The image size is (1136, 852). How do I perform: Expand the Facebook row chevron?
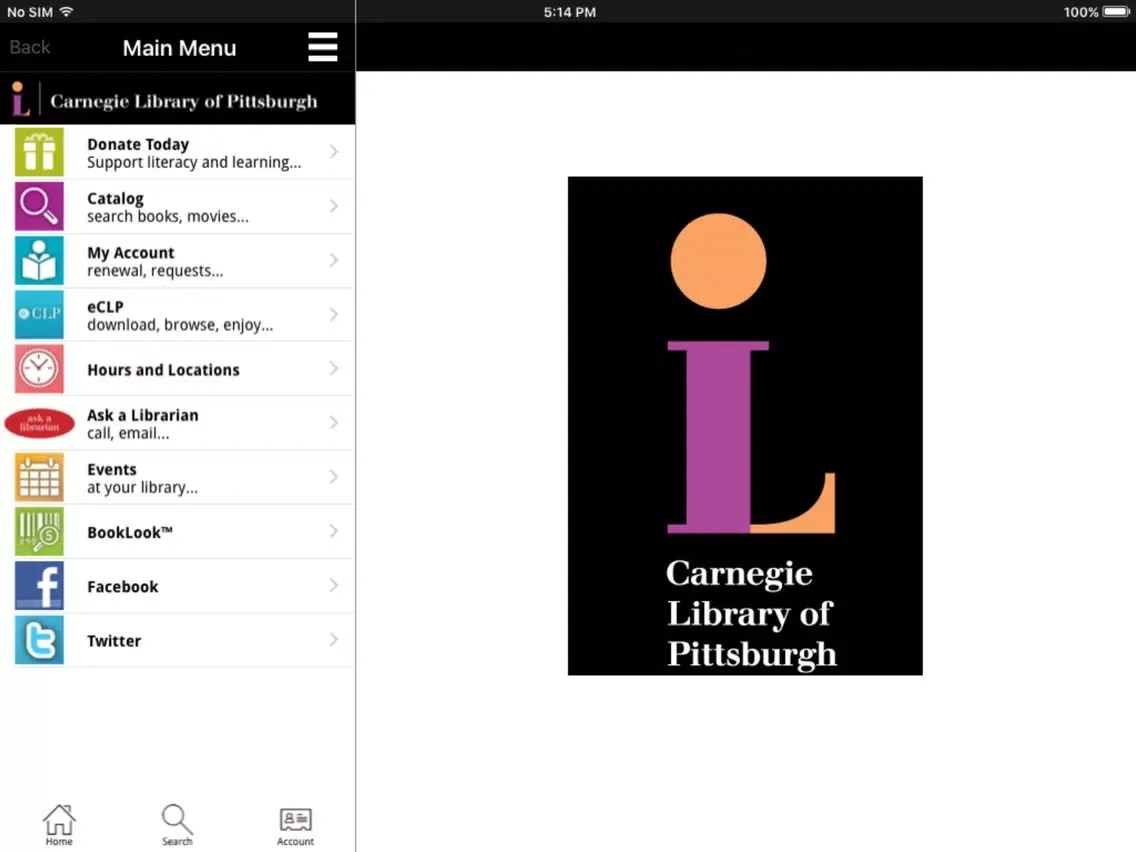coord(334,585)
